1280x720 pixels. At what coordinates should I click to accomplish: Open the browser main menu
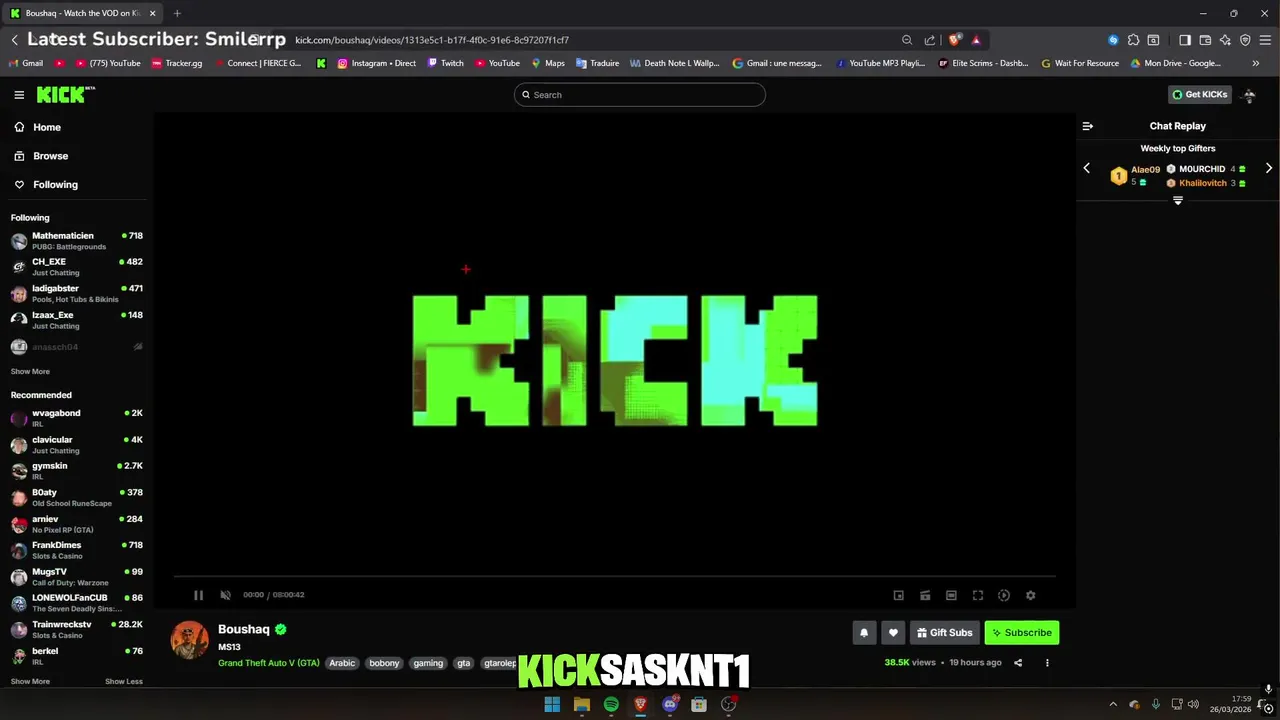tap(1265, 40)
